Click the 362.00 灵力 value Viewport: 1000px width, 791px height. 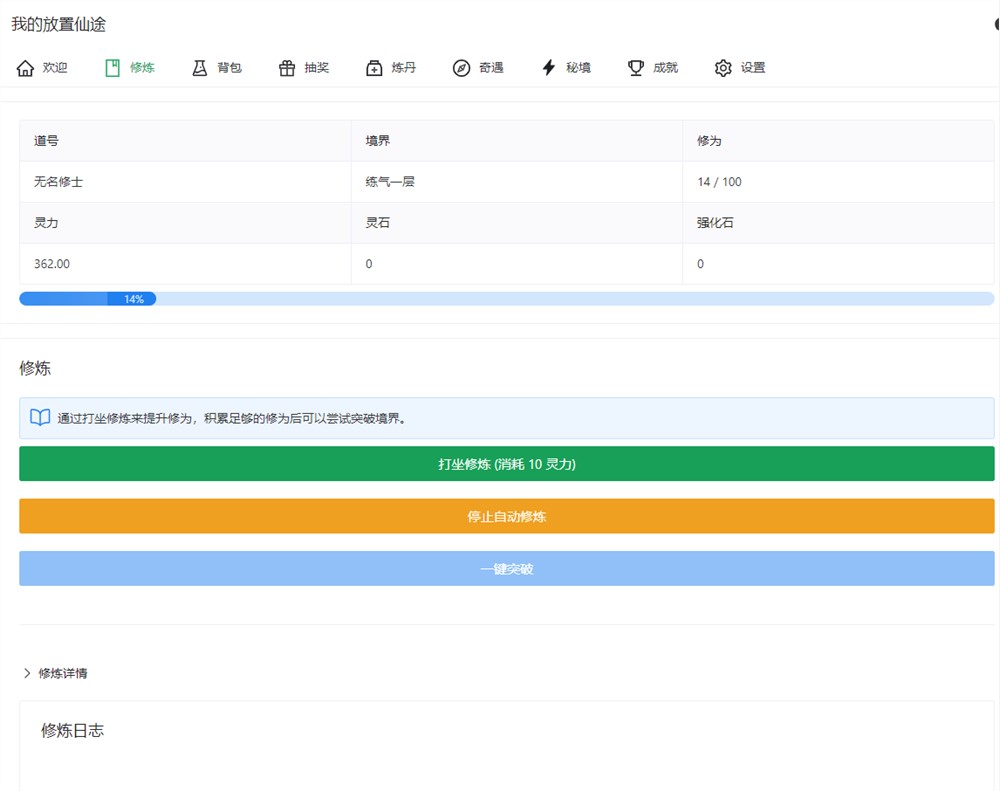click(x=52, y=264)
